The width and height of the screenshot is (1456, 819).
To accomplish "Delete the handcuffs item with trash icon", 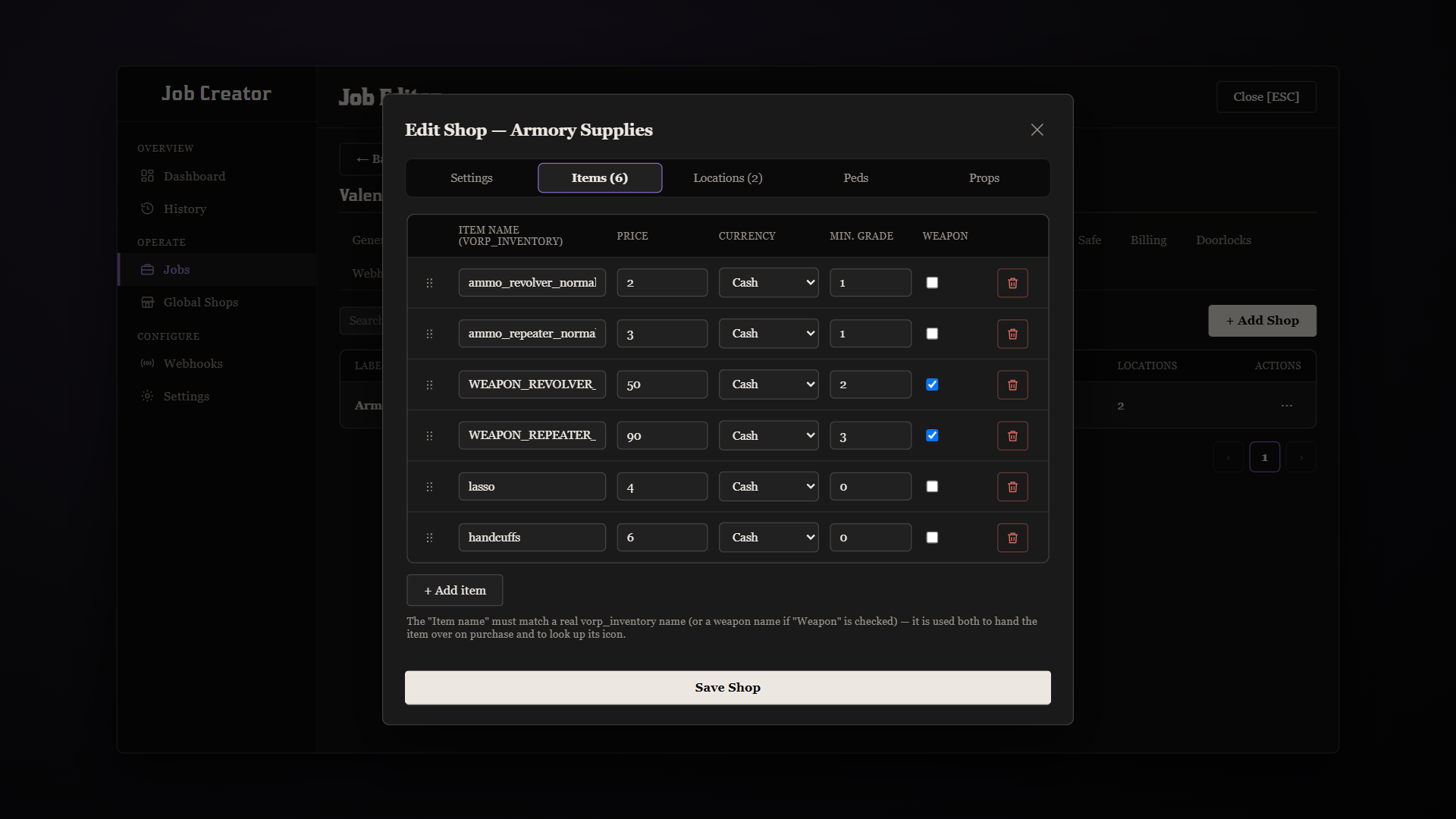I will point(1012,538).
